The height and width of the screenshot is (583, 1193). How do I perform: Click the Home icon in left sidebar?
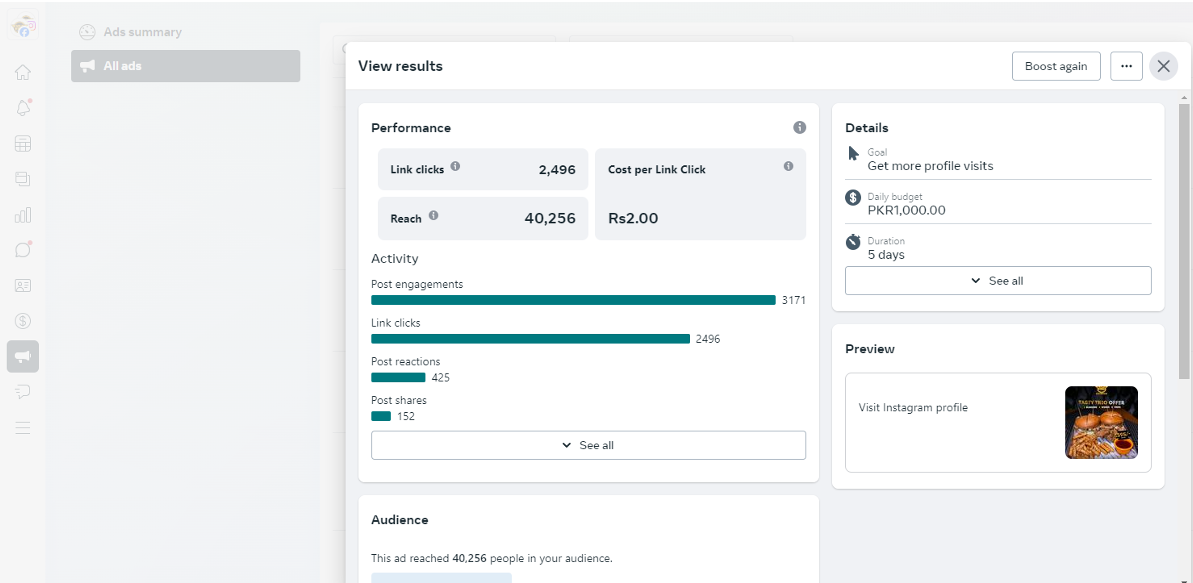click(23, 72)
